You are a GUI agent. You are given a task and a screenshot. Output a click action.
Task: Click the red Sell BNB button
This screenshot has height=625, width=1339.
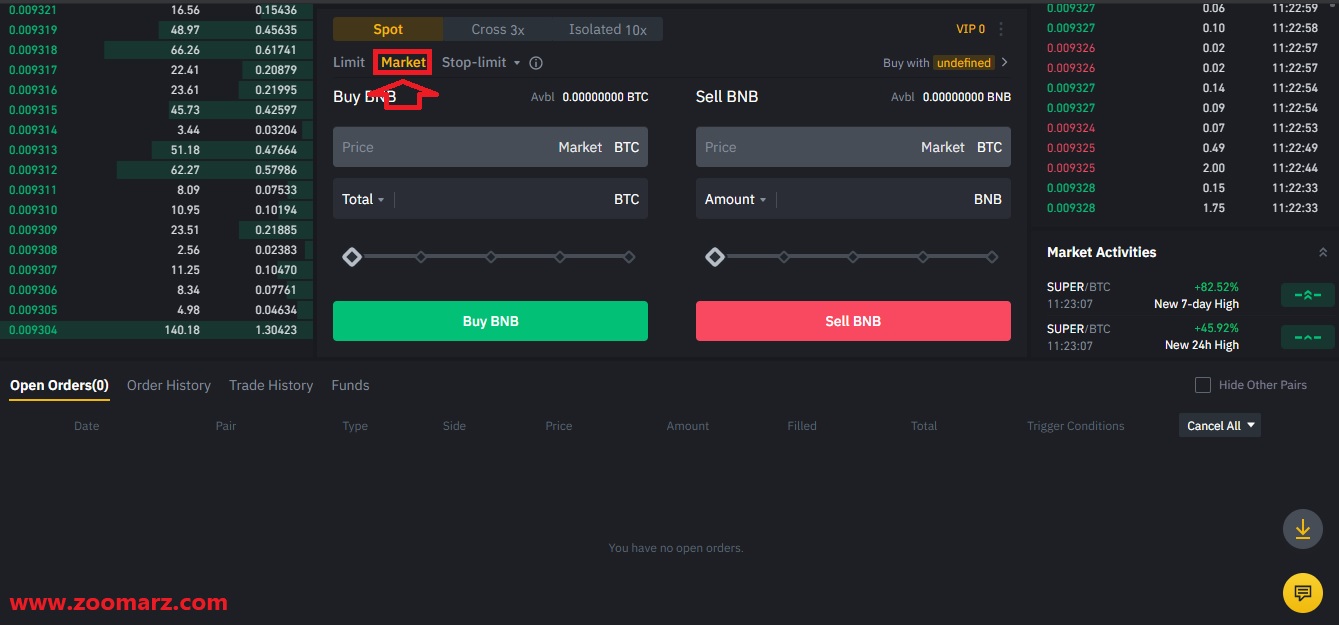(853, 321)
